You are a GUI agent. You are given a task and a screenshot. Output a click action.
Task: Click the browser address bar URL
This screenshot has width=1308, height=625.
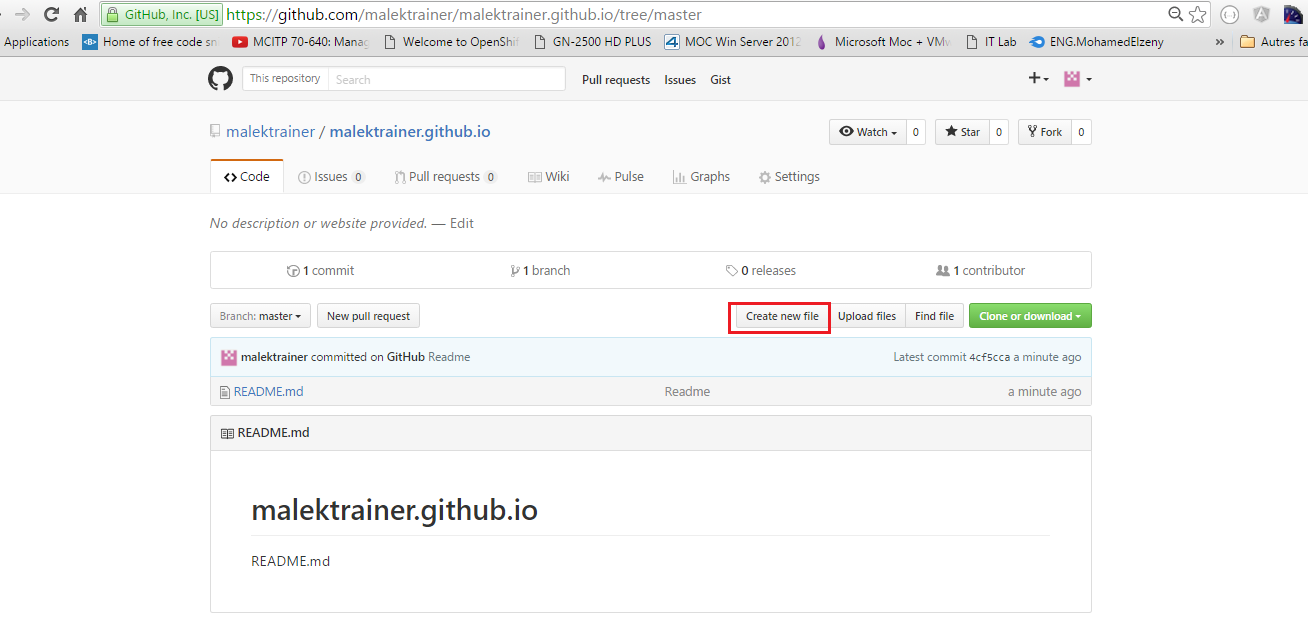pyautogui.click(x=464, y=15)
